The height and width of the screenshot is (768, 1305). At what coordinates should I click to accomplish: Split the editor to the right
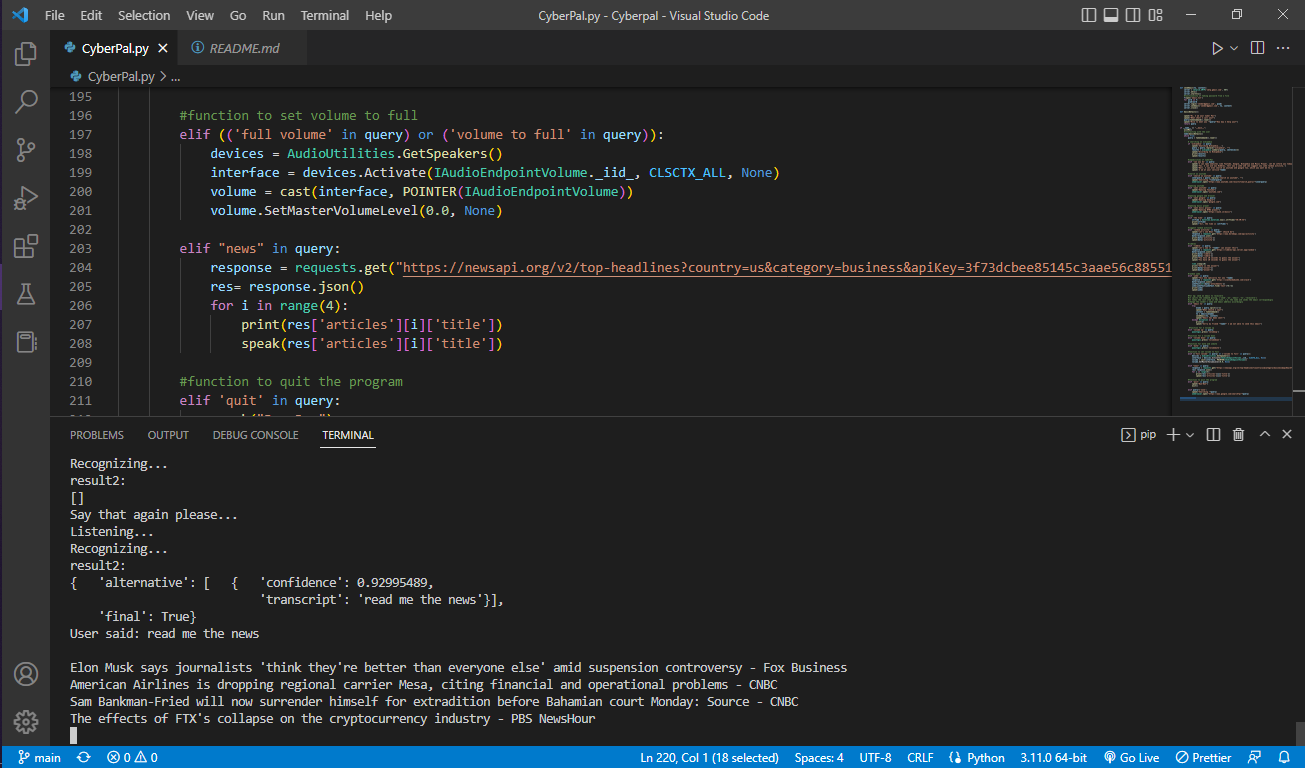(1258, 48)
